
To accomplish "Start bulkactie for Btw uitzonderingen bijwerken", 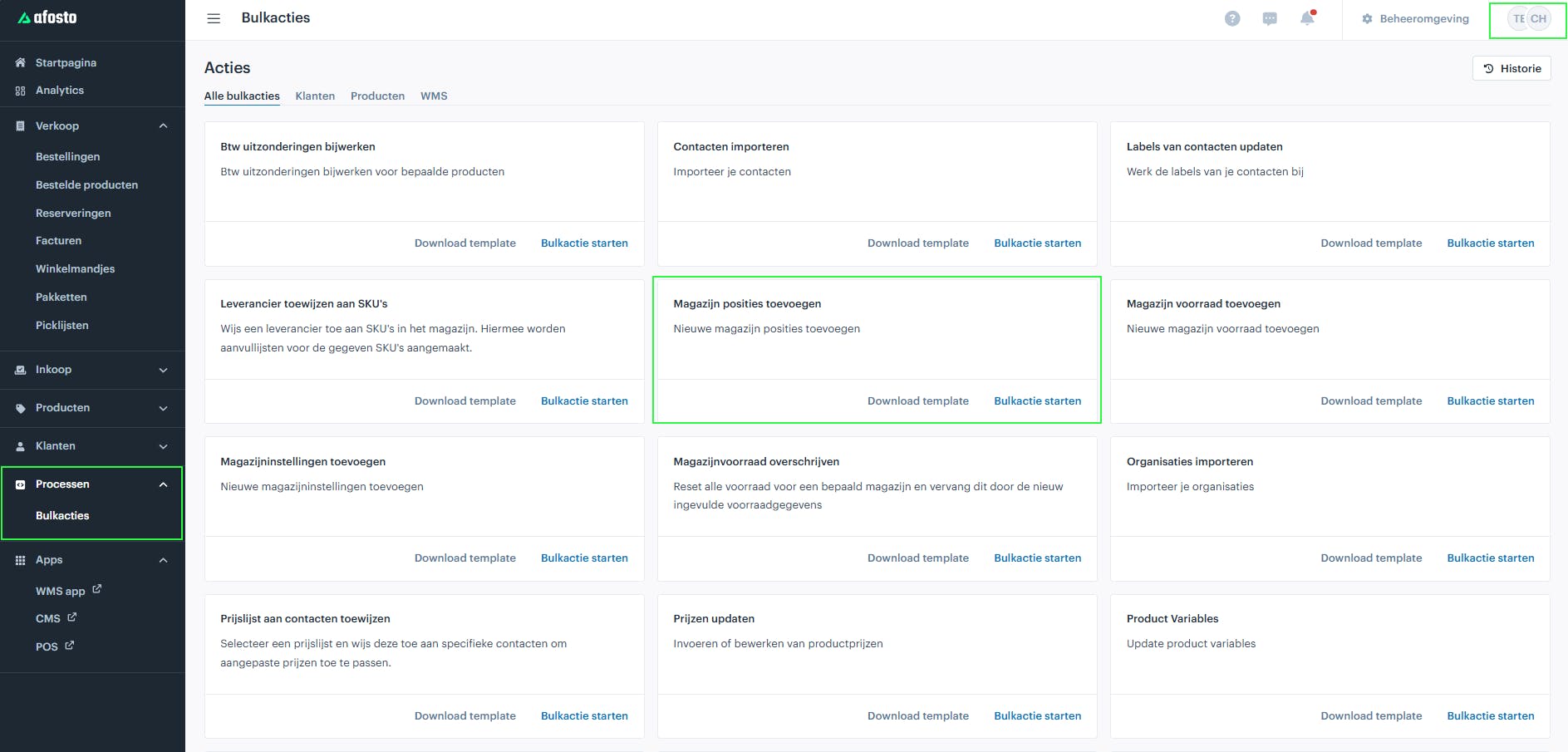I will coord(584,243).
